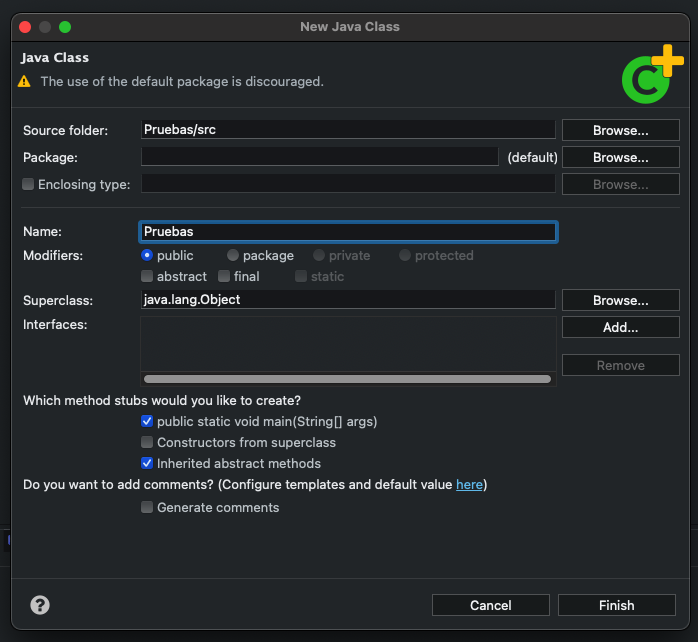Select the package modifier radio button
The image size is (698, 642).
[233, 255]
